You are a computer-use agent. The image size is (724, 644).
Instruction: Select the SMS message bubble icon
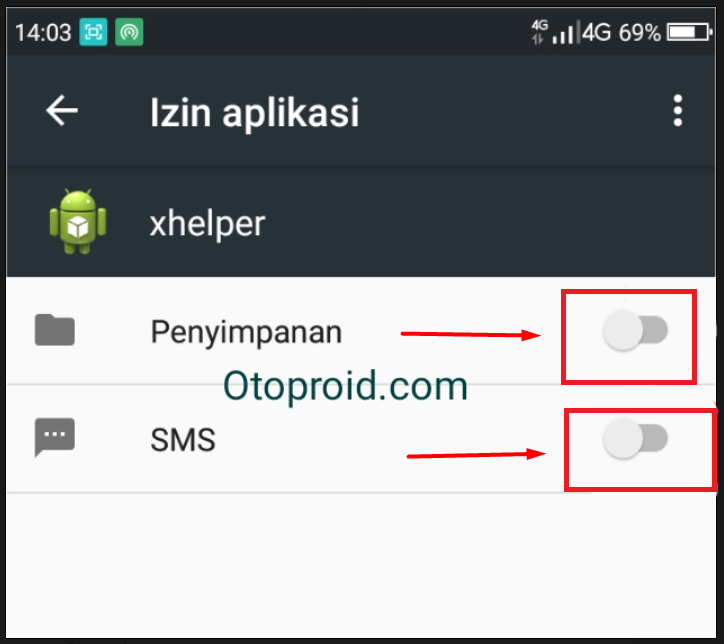coord(54,437)
